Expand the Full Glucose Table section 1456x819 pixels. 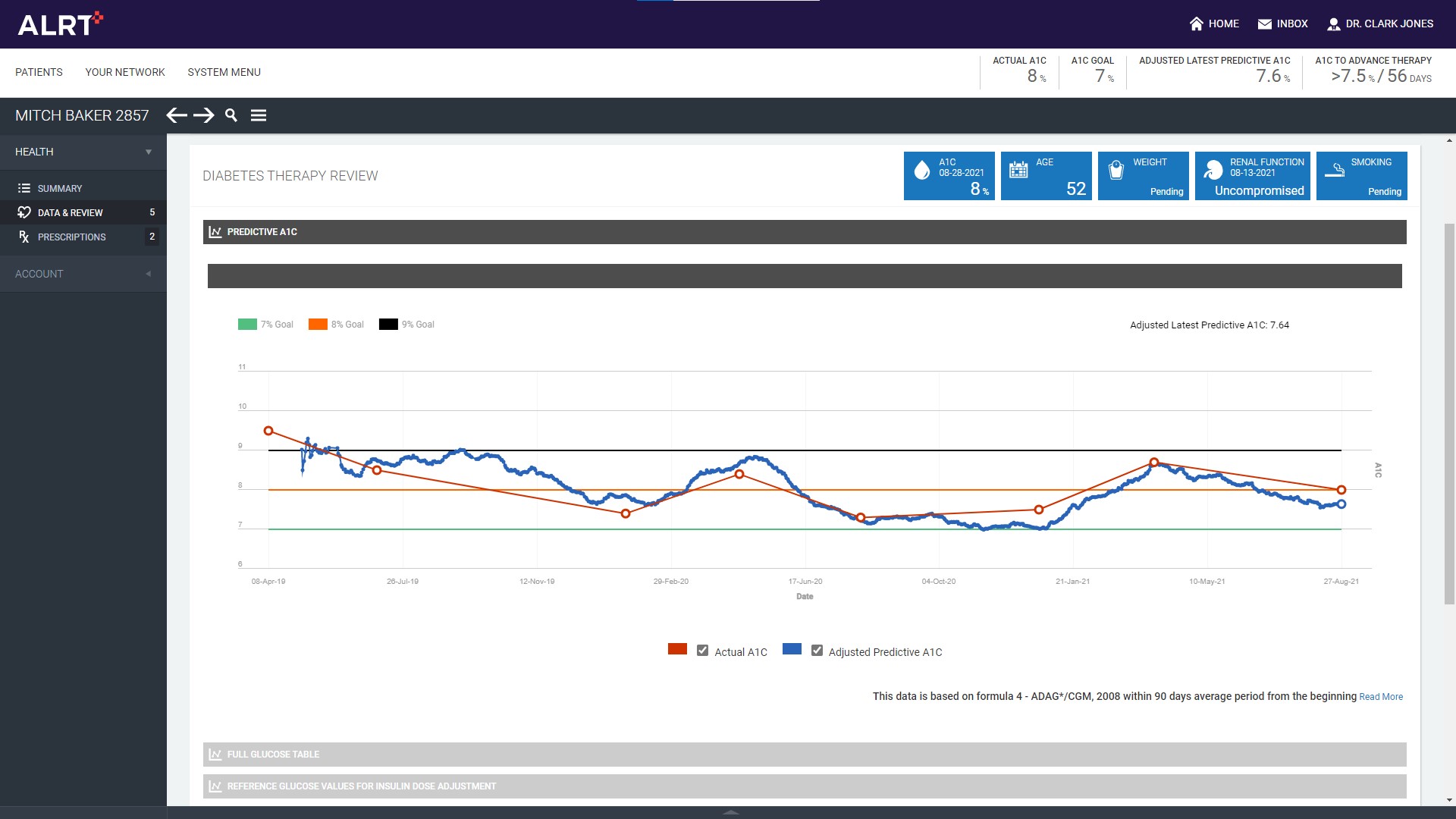coord(273,755)
